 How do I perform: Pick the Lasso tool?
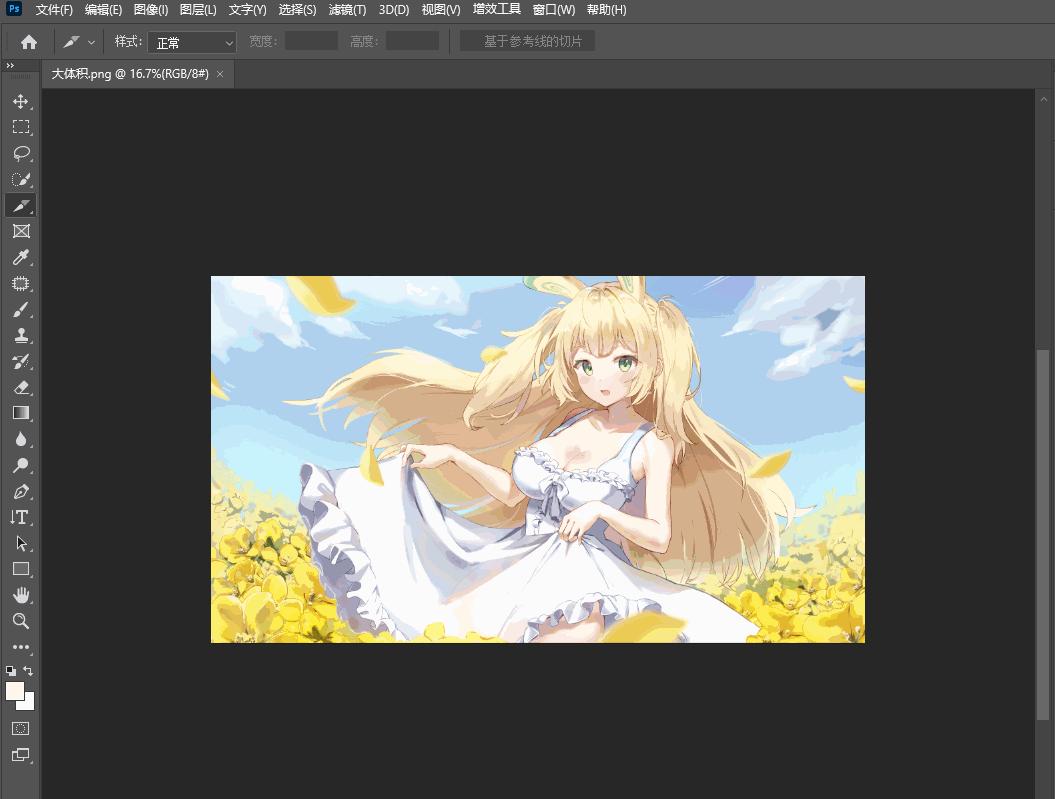(x=20, y=153)
